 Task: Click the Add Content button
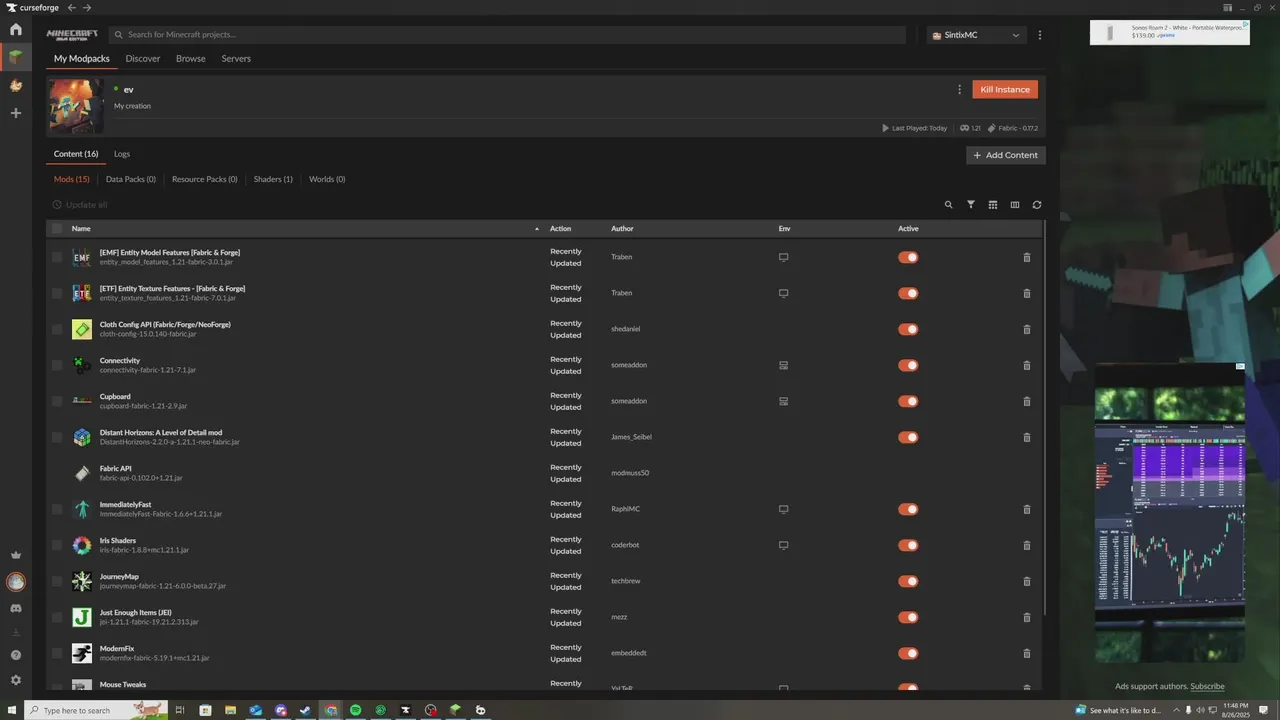click(1006, 155)
